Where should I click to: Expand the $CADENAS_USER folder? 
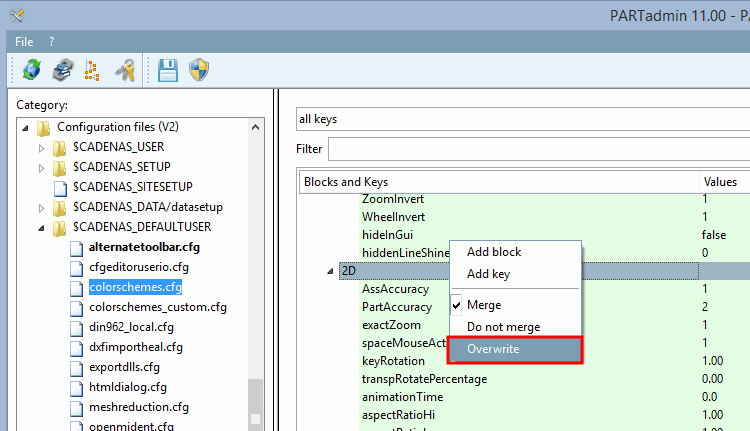[42, 148]
